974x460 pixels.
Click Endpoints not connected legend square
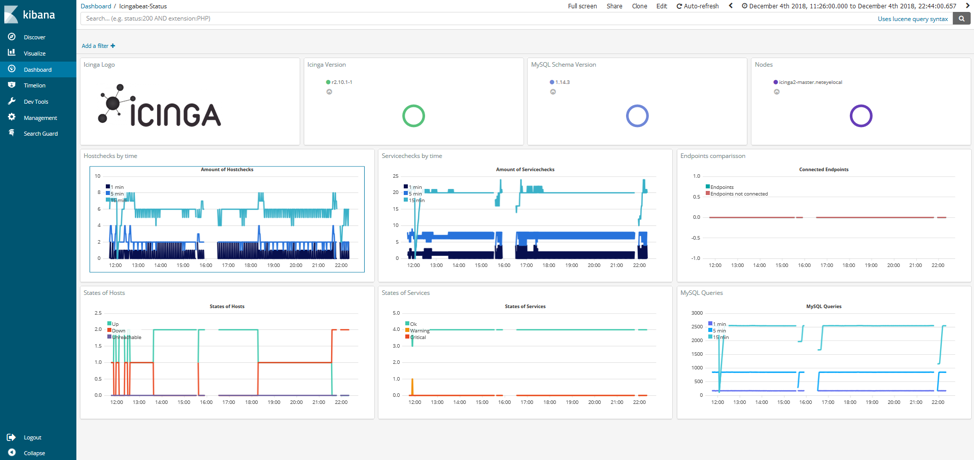(708, 194)
